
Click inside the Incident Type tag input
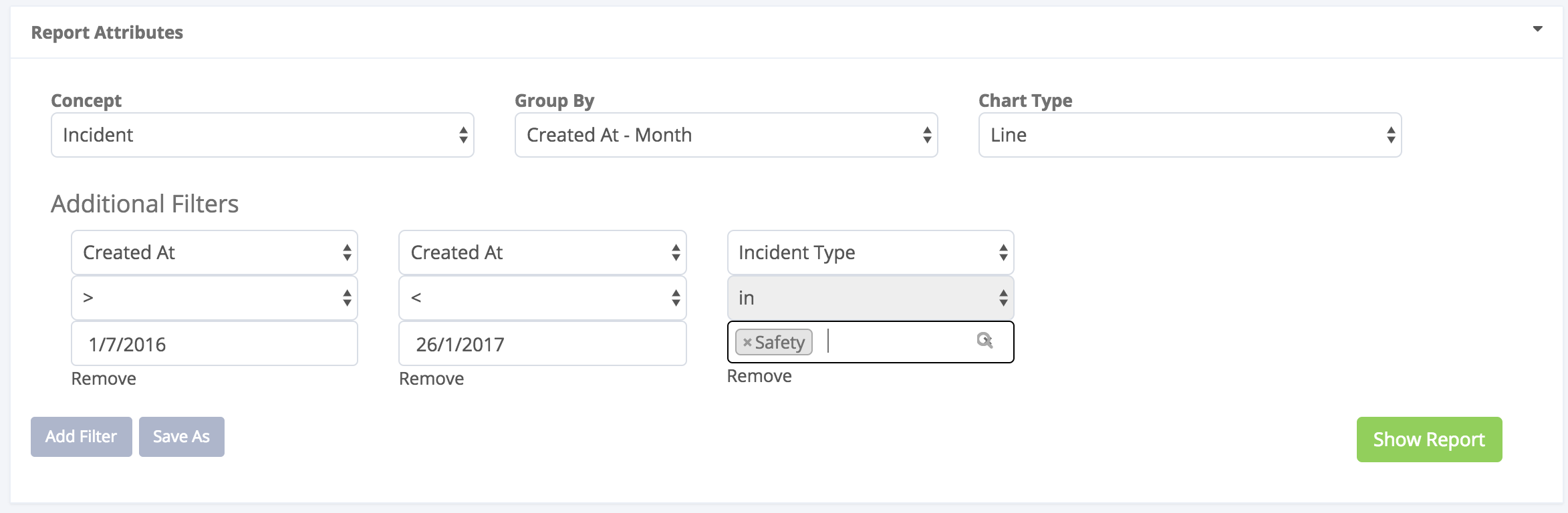(896, 342)
